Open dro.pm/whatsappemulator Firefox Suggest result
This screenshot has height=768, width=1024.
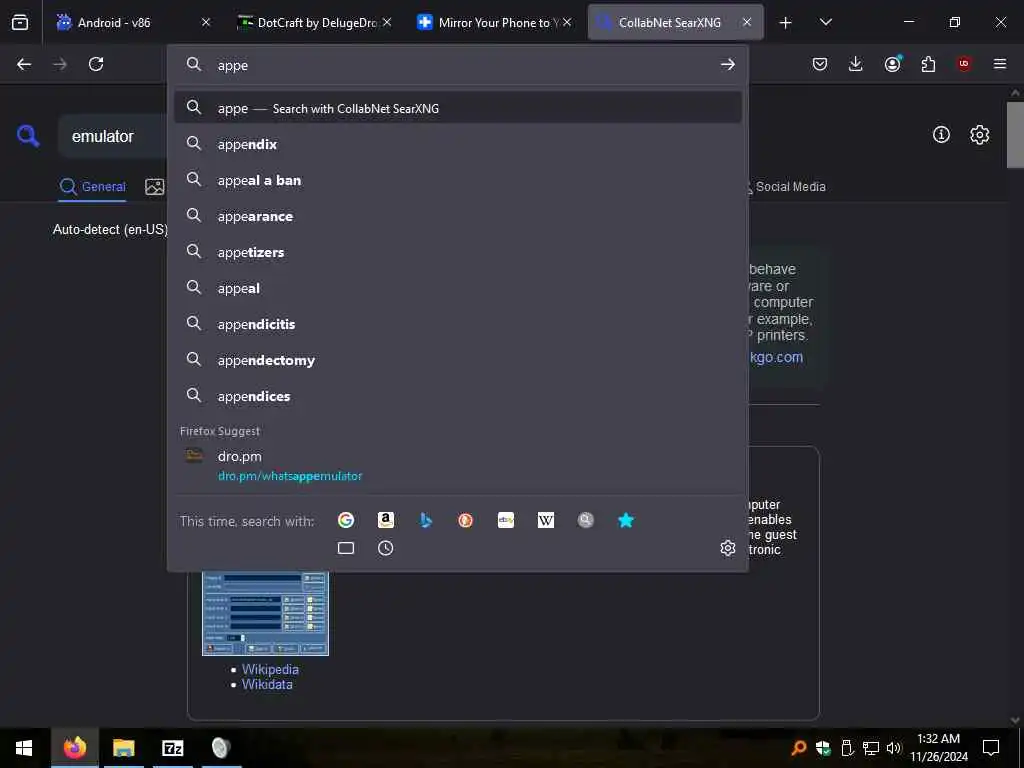458,465
